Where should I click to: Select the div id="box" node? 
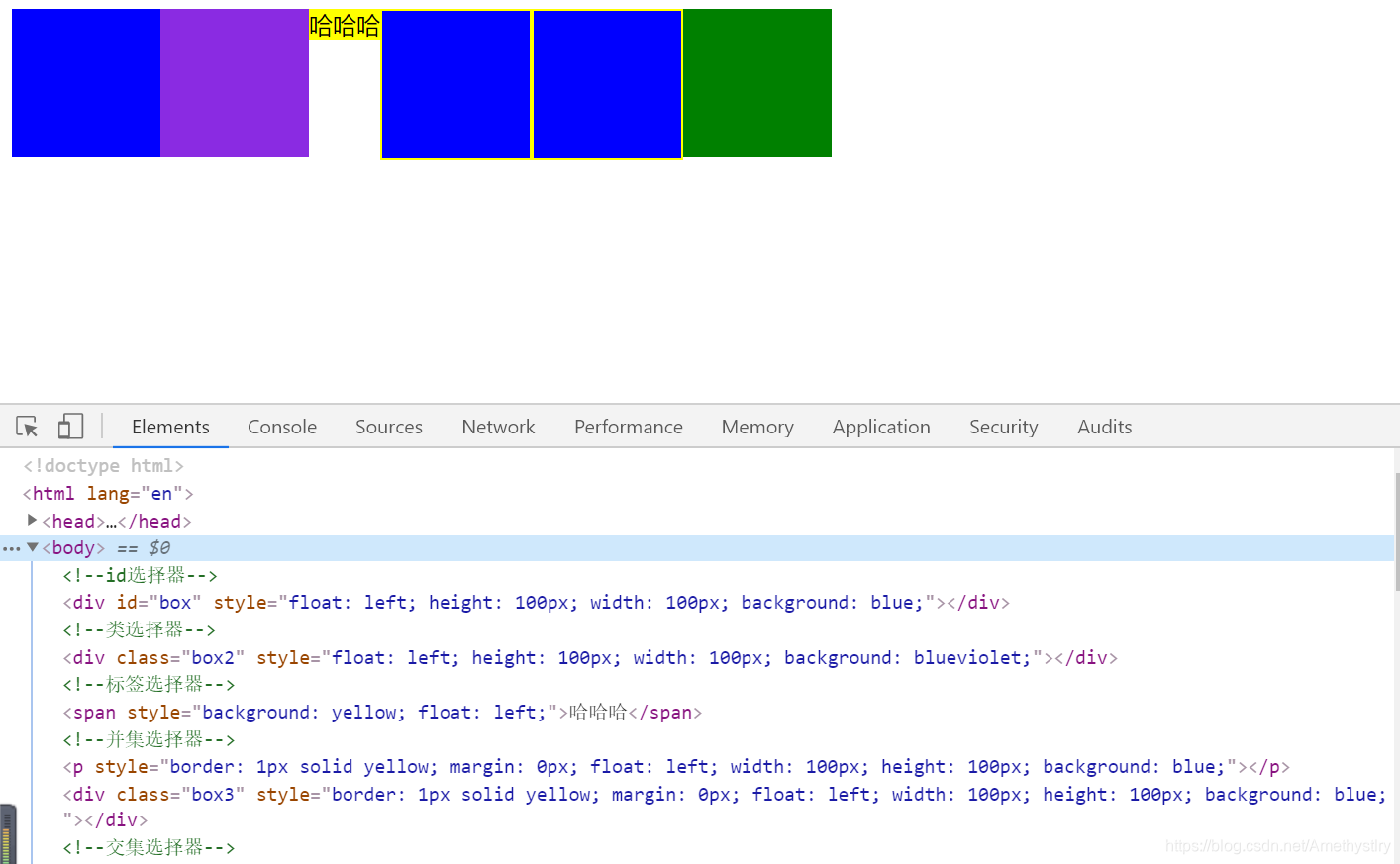[536, 603]
